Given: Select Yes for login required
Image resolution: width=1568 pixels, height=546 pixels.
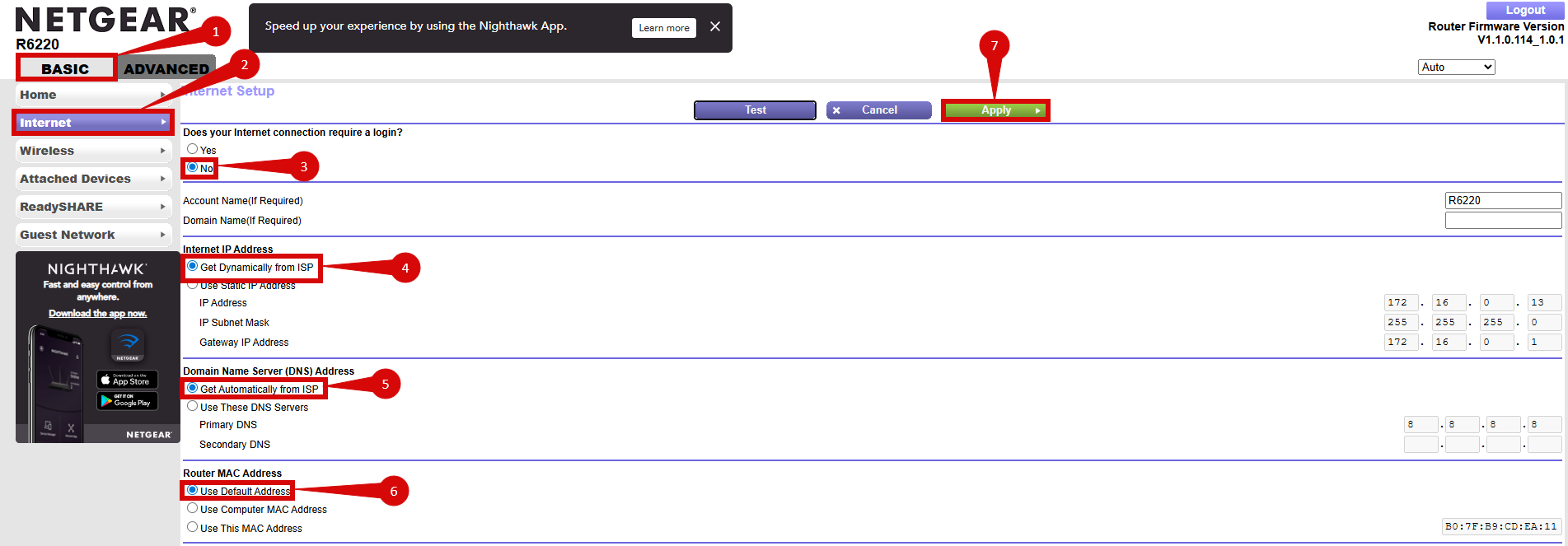Looking at the screenshot, I should (x=192, y=149).
